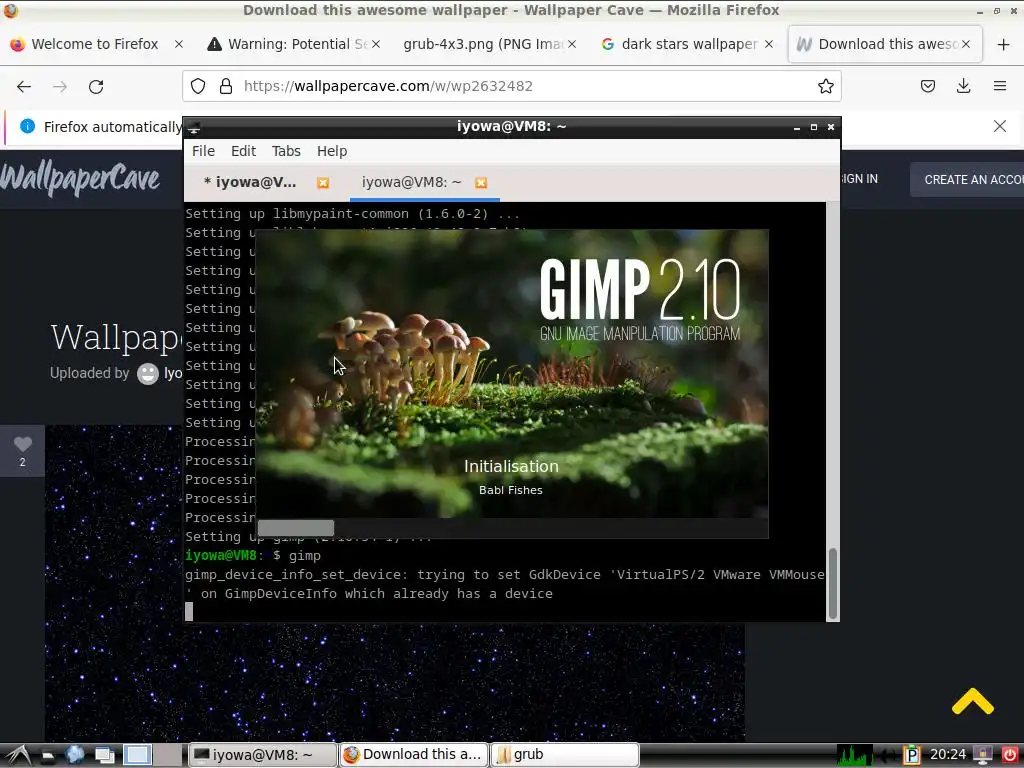Click terminal line 'Setting up libmypaint-common'

tap(352, 214)
